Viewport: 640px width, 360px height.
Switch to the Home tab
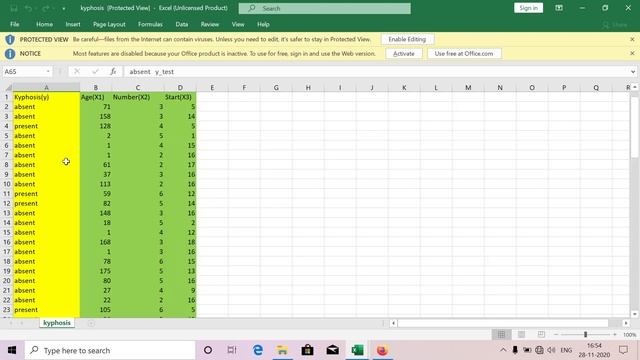44,24
